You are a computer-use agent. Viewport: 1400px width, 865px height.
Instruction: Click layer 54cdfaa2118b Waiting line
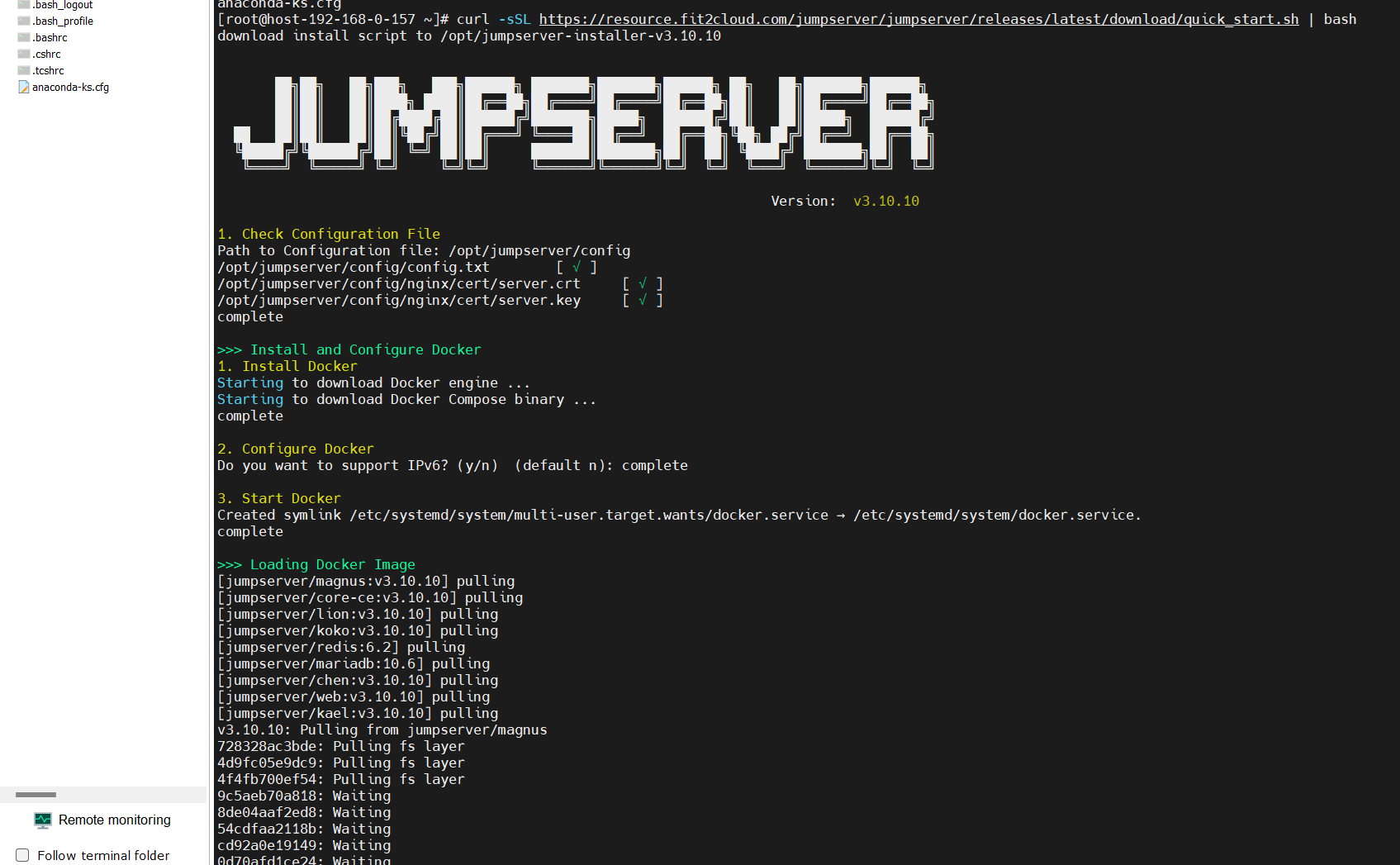click(304, 829)
